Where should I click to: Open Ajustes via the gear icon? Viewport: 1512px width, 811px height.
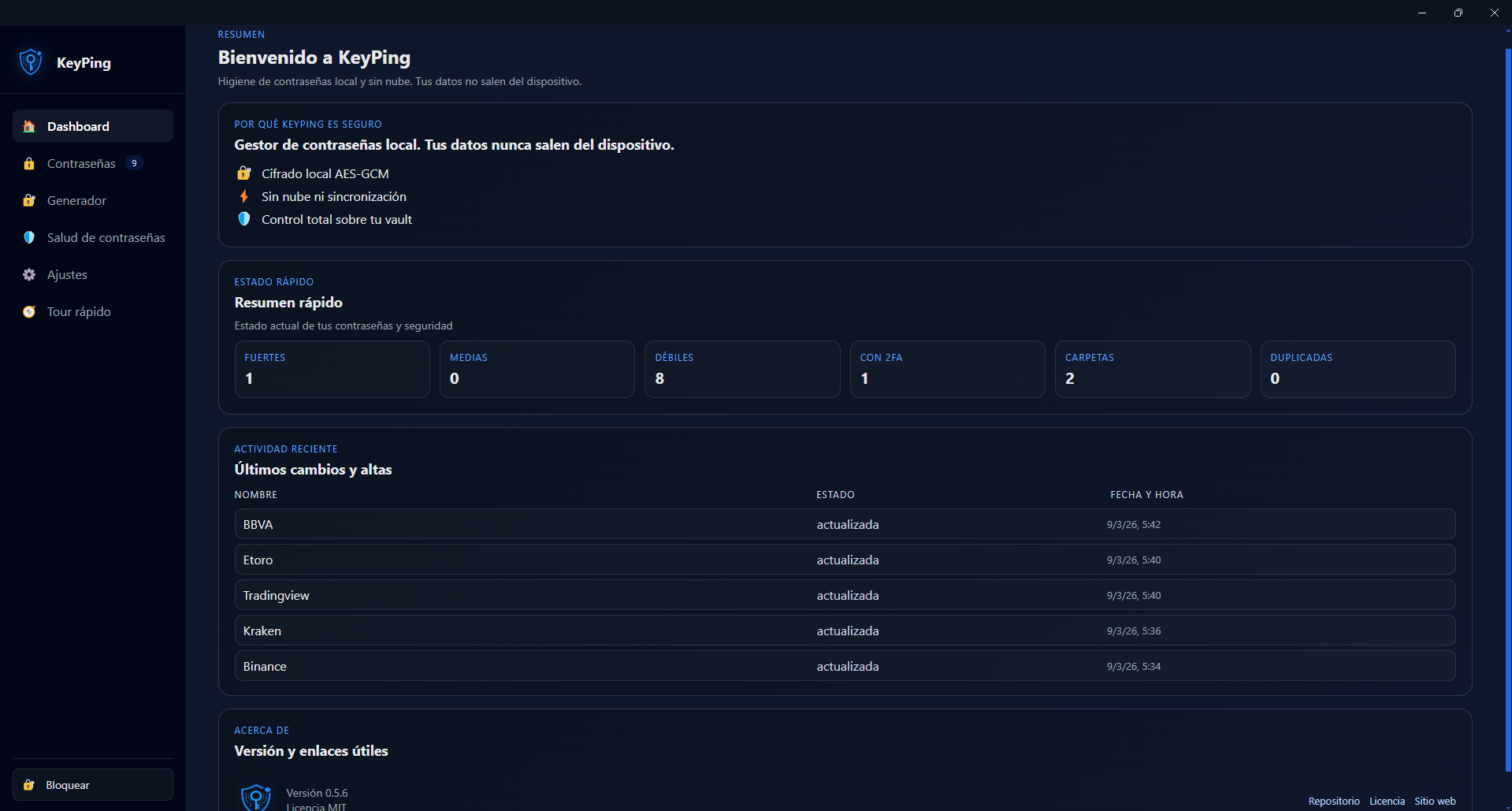tap(28, 274)
